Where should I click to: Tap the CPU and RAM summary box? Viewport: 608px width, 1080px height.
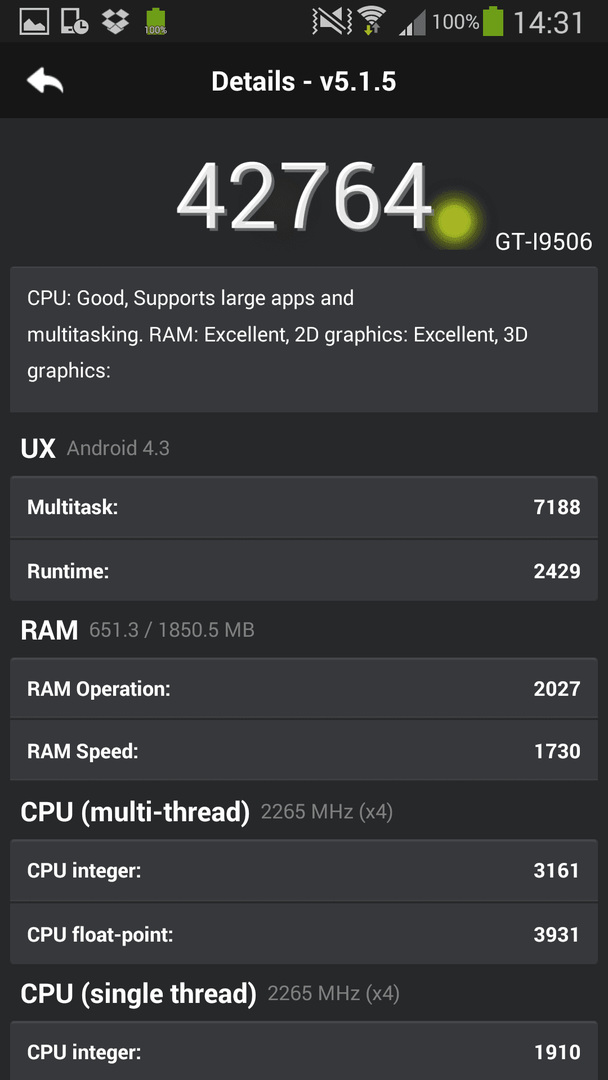(x=304, y=340)
